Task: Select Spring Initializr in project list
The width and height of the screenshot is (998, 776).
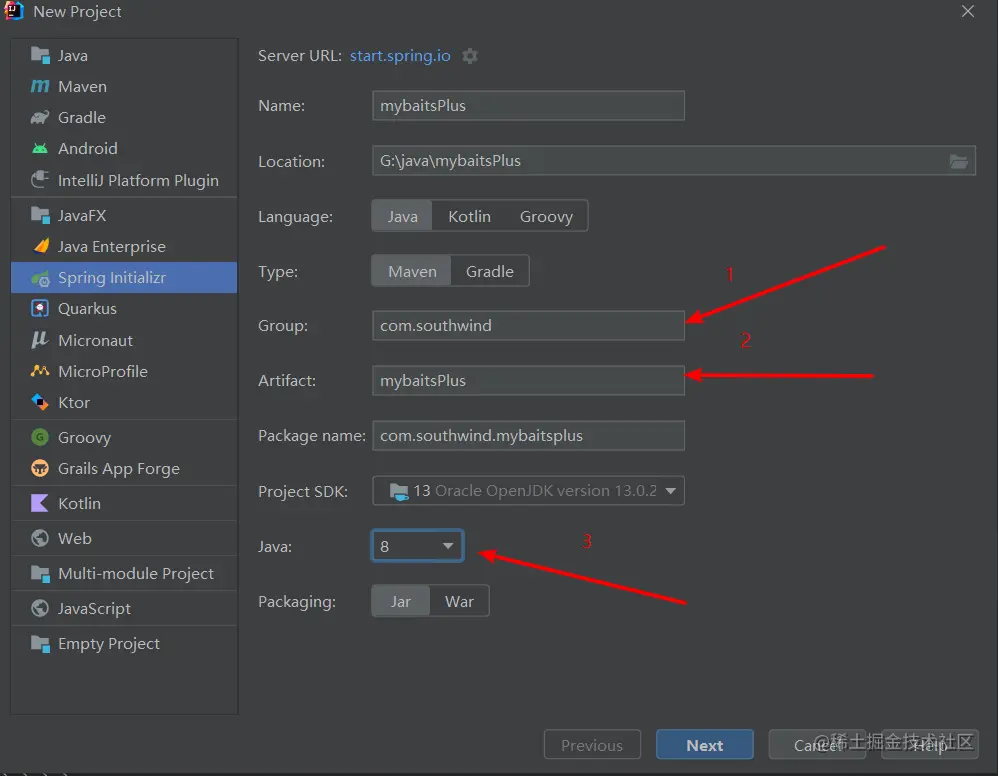Action: pos(124,278)
